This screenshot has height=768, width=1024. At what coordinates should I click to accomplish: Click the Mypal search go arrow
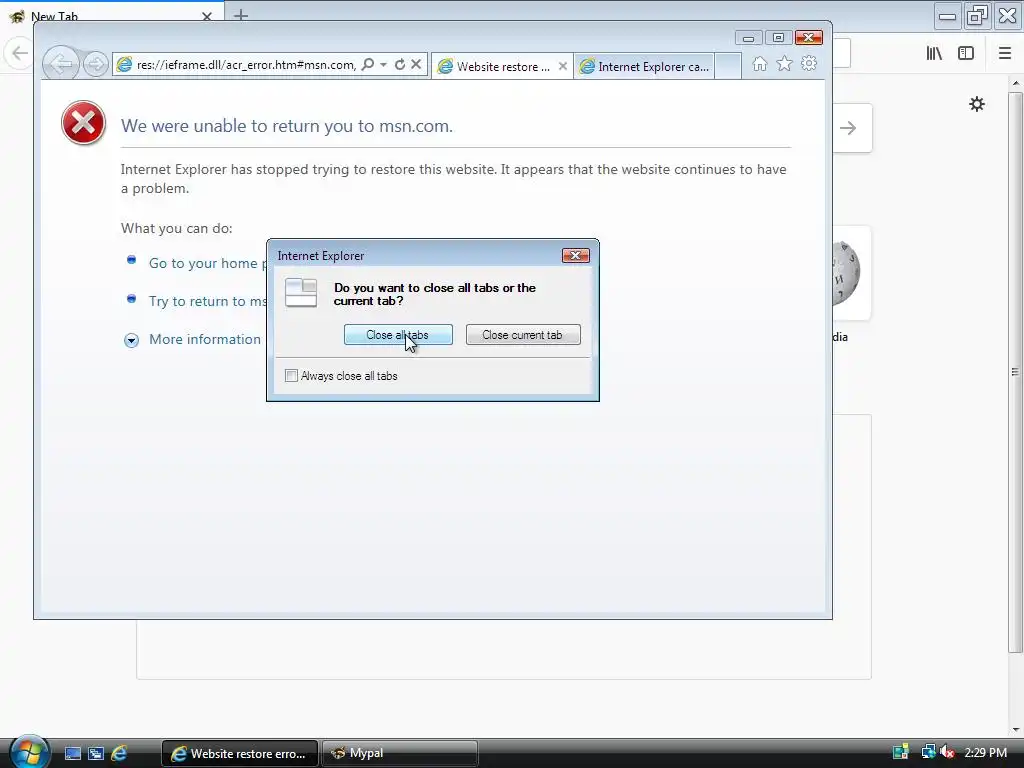pos(848,128)
